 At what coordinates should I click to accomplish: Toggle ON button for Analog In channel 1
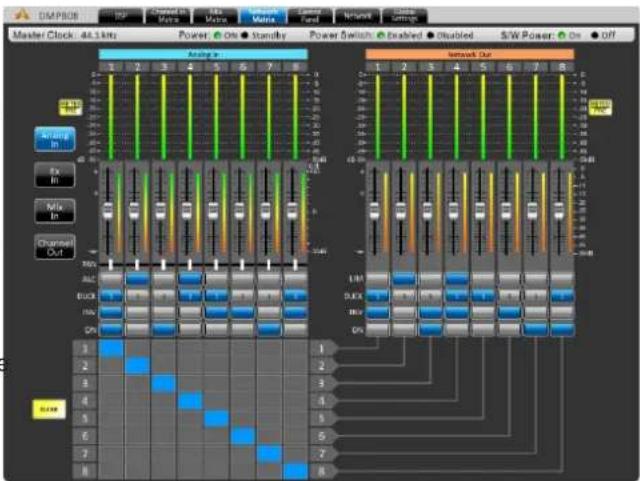pyautogui.click(x=111, y=330)
